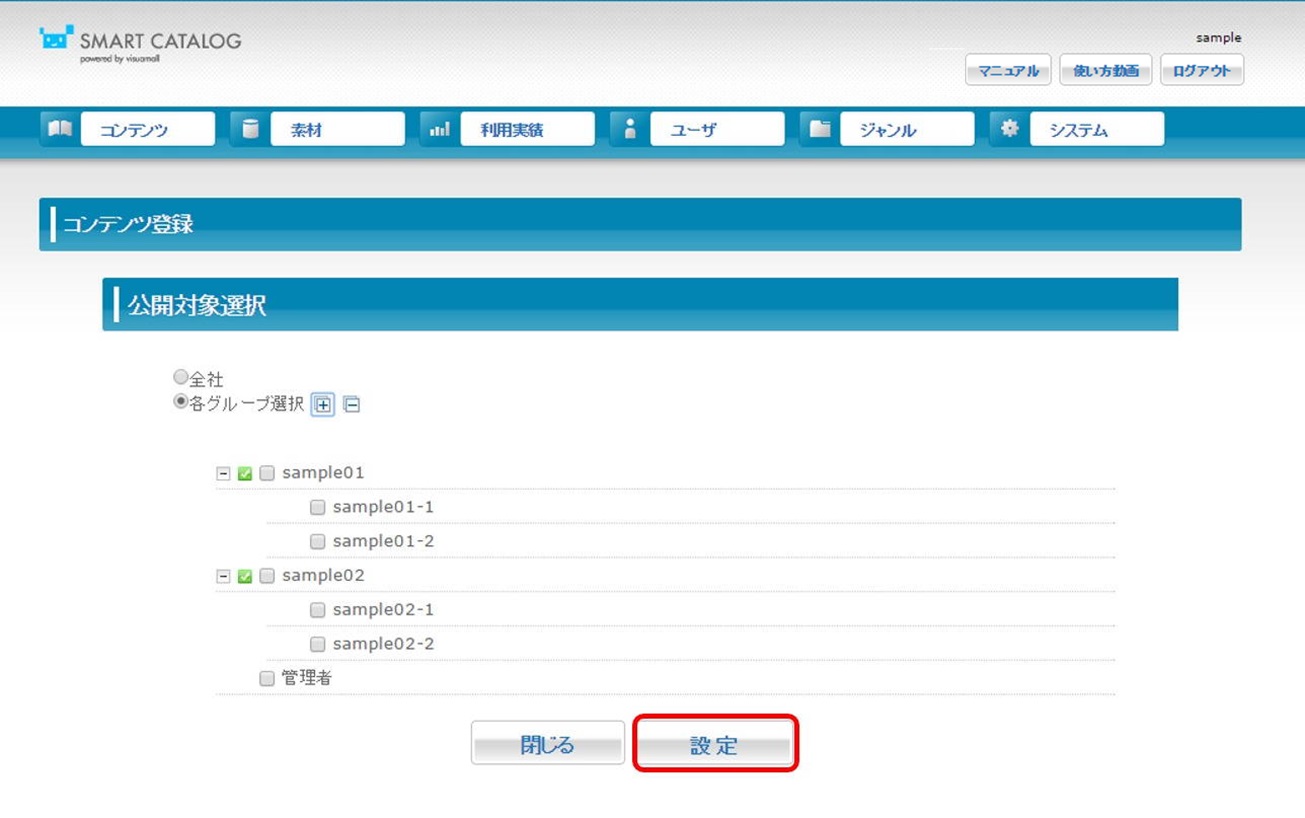This screenshot has height=818, width=1305.
Task: Select the 各グループ選択 radio button
Action: (x=181, y=402)
